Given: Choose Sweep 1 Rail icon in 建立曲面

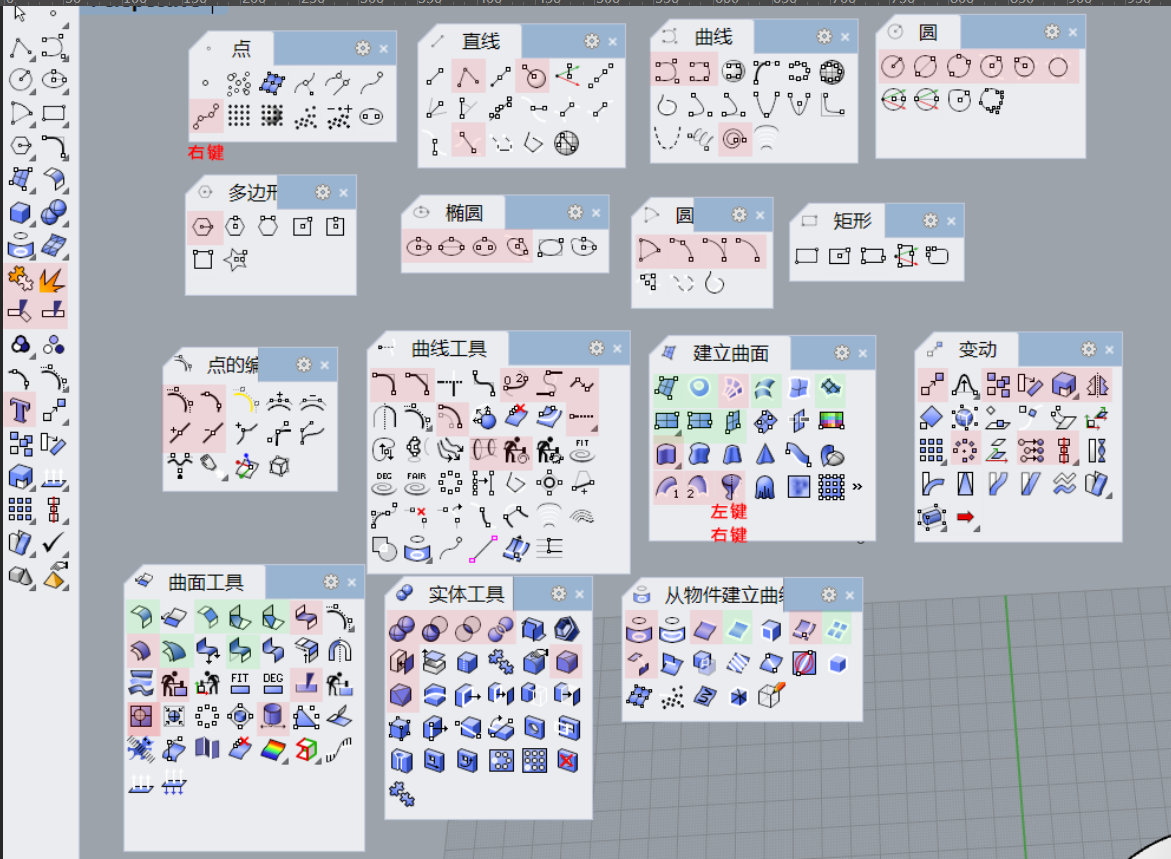Looking at the screenshot, I should (x=666, y=487).
